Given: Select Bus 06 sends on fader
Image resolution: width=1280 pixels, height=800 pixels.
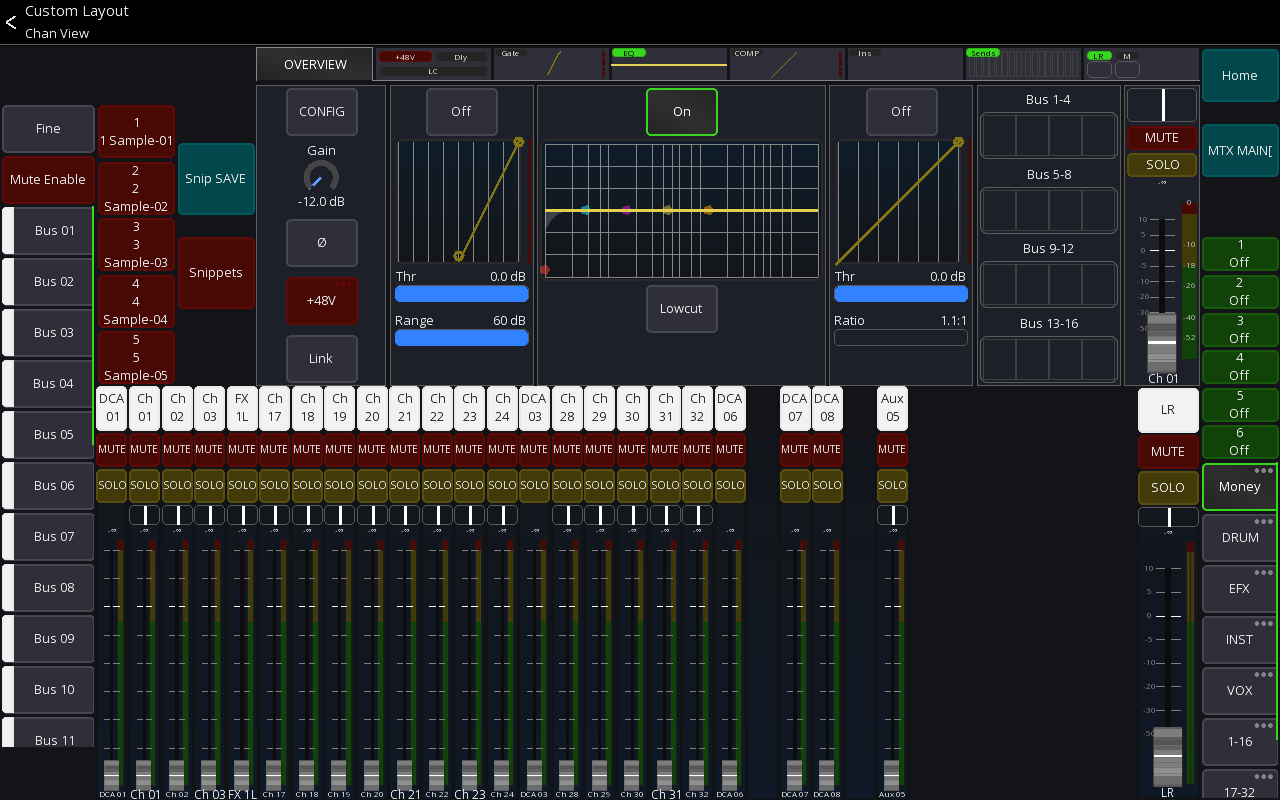Looking at the screenshot, I should (x=48, y=485).
